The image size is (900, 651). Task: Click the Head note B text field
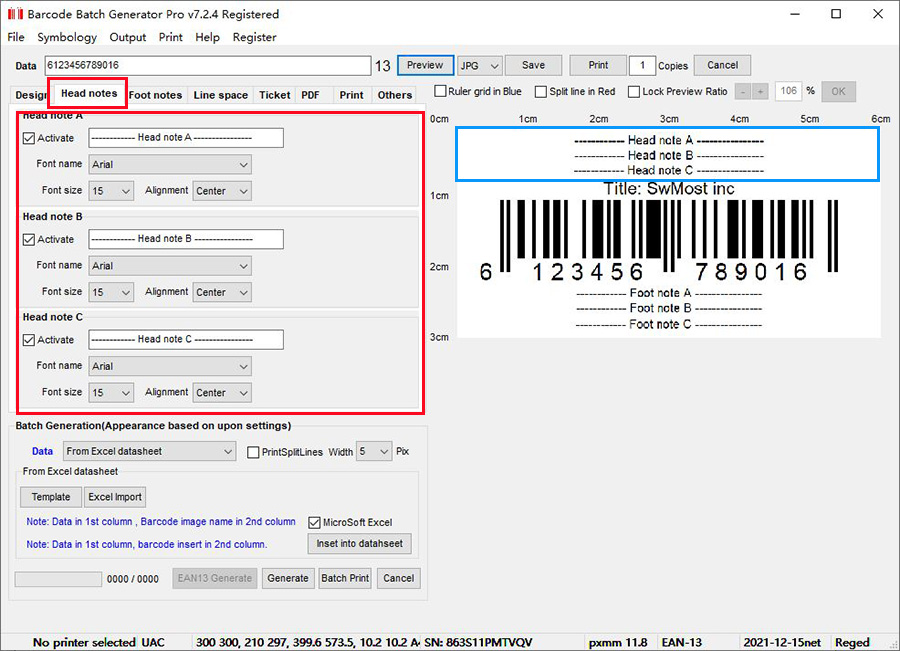click(186, 239)
